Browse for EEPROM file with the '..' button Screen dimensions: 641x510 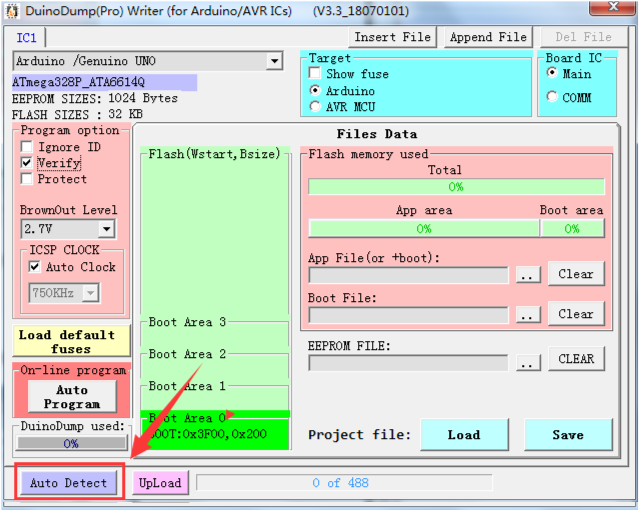click(x=528, y=362)
